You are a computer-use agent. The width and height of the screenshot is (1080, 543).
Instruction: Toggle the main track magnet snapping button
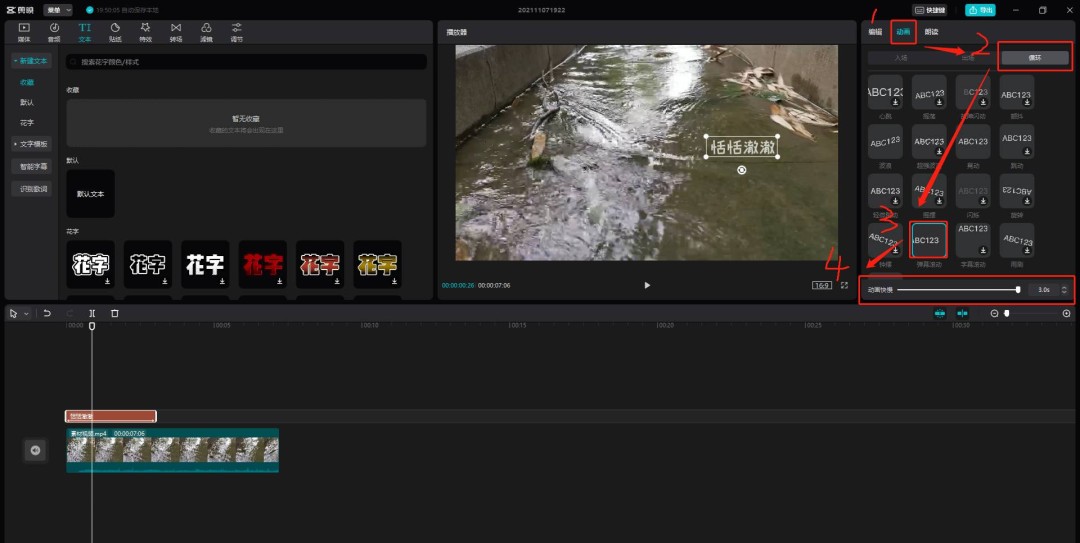click(x=940, y=313)
